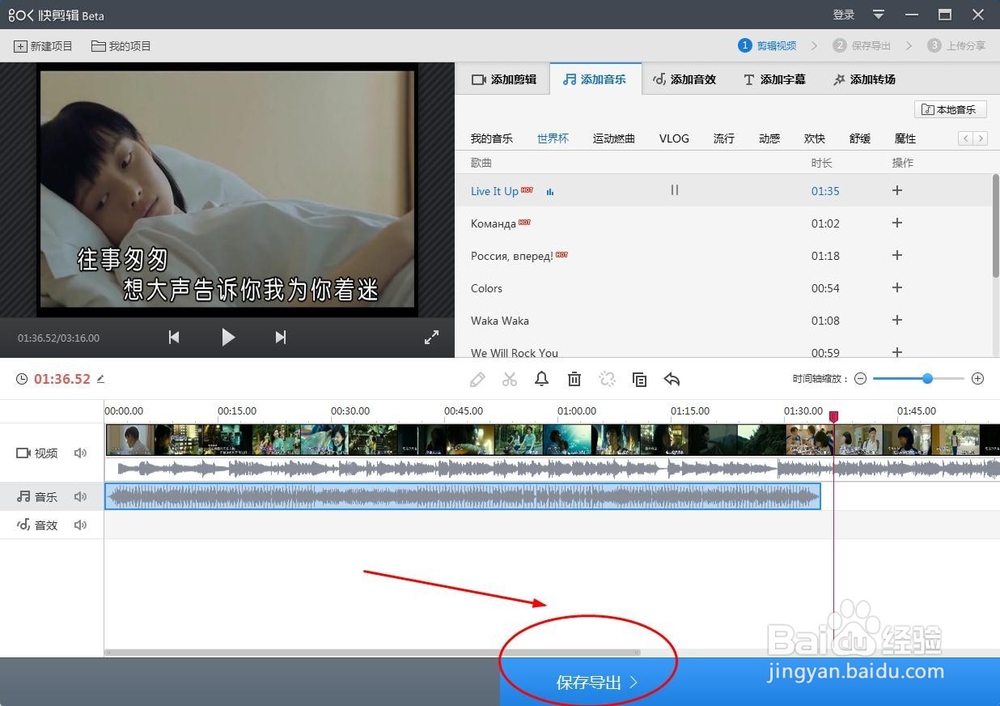Go to step 1 Edit Video (剪辑视频)
This screenshot has width=1000, height=706.
click(x=767, y=46)
